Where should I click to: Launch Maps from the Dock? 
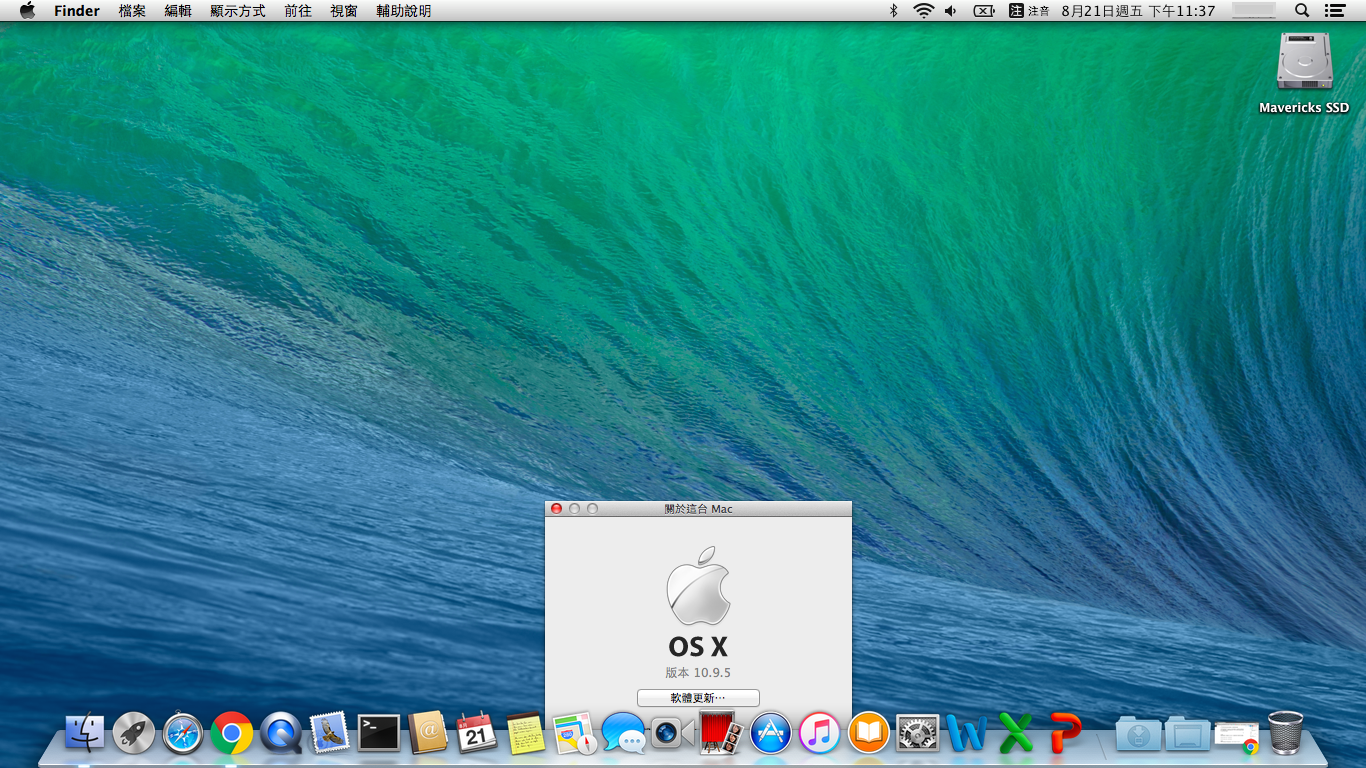(x=575, y=733)
